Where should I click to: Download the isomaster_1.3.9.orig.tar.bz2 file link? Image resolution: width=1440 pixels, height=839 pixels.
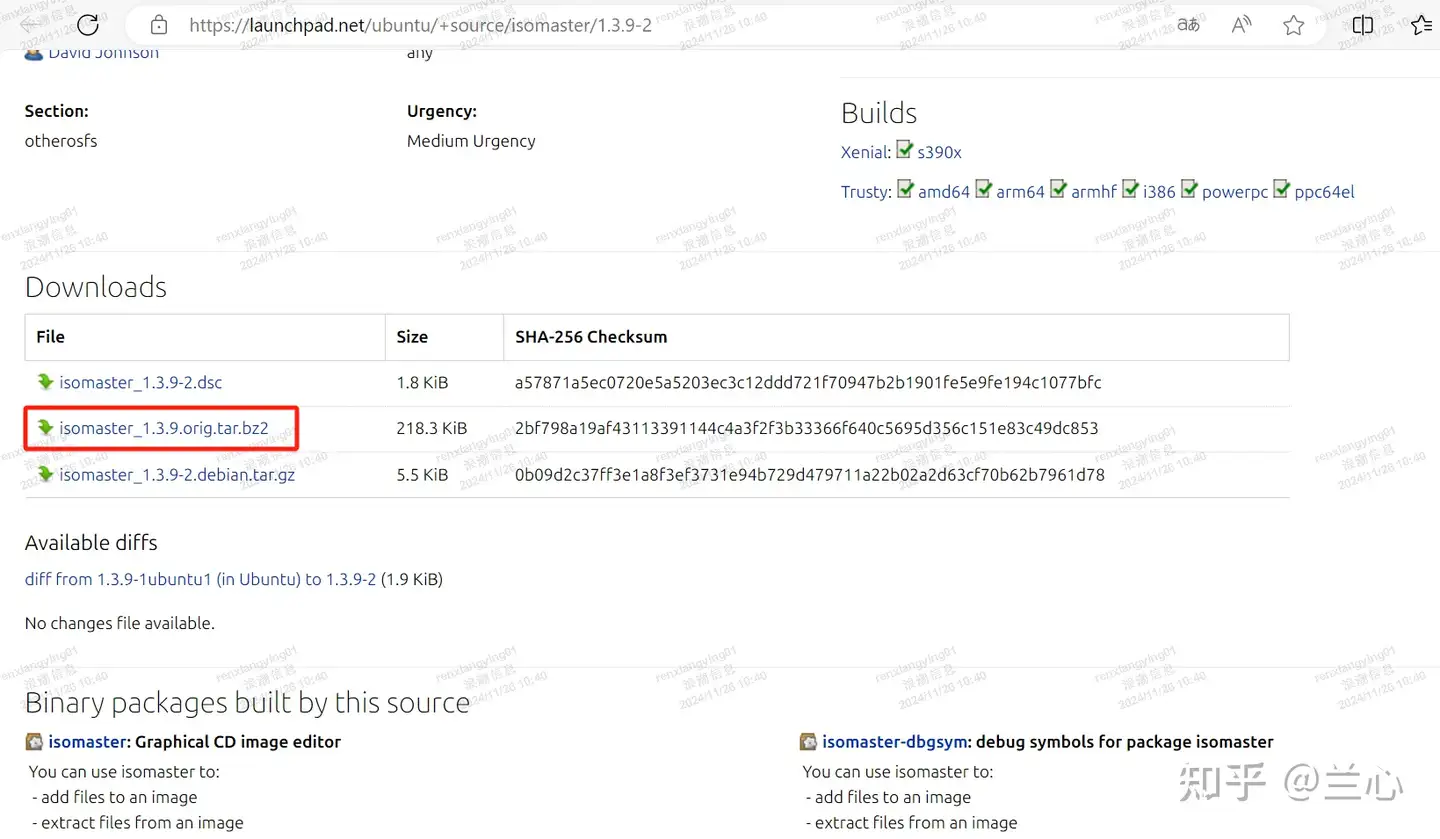pos(164,428)
